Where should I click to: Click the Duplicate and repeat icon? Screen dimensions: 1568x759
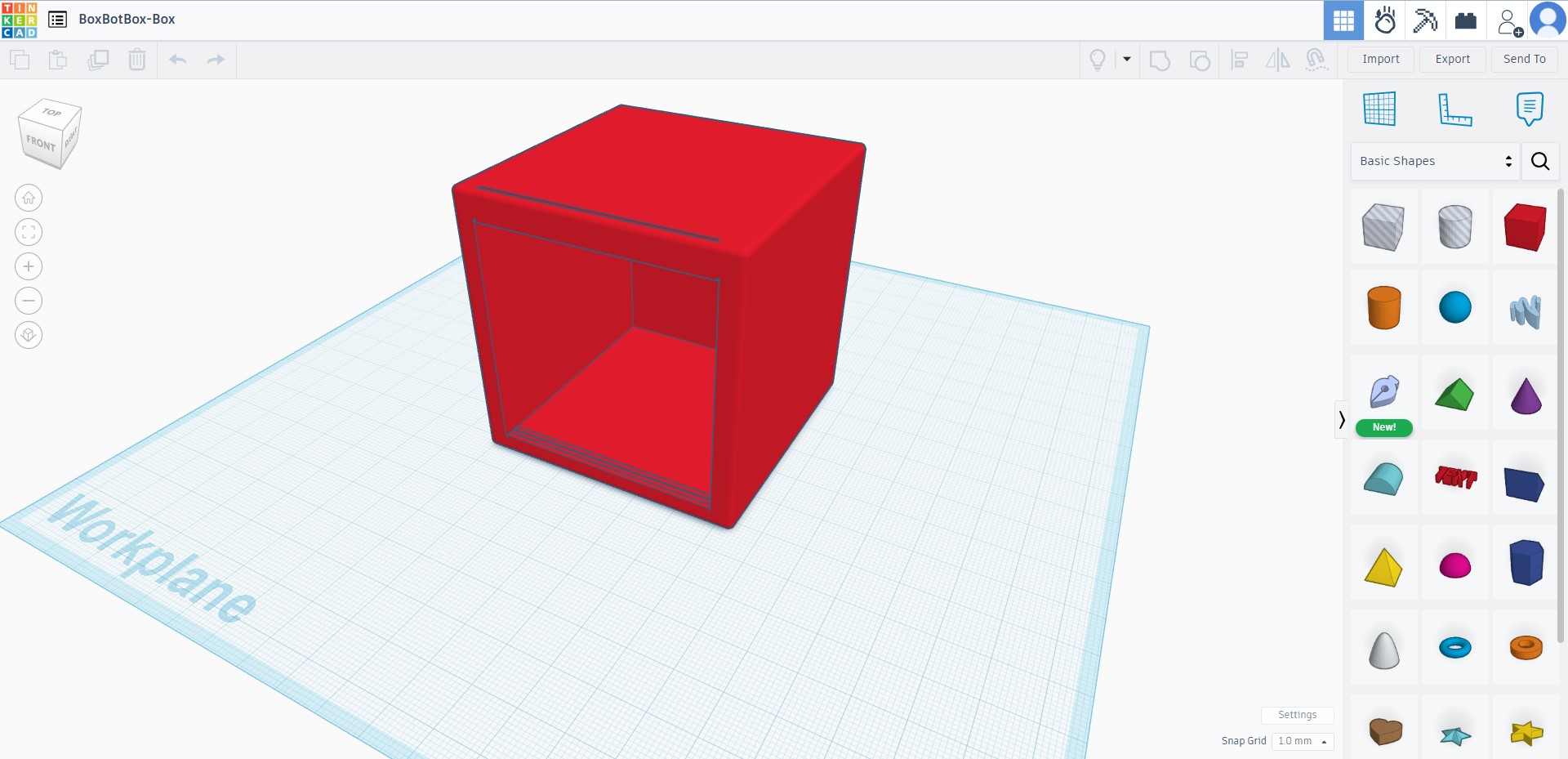click(x=98, y=60)
